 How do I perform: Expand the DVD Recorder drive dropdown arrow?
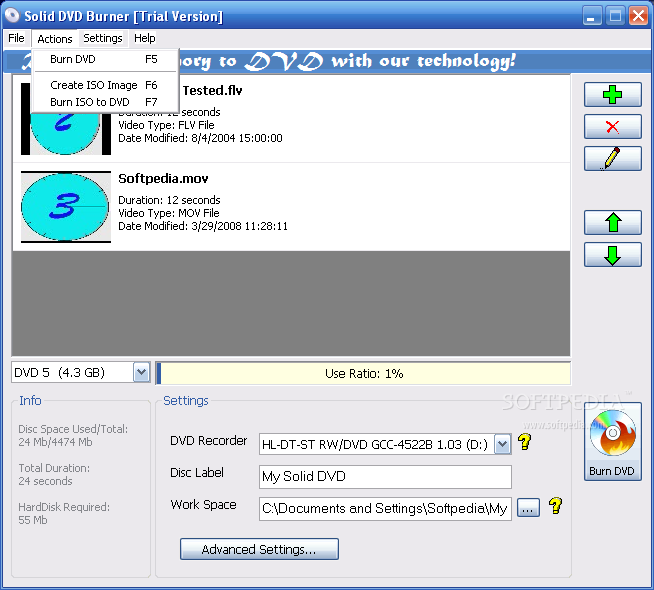click(502, 444)
